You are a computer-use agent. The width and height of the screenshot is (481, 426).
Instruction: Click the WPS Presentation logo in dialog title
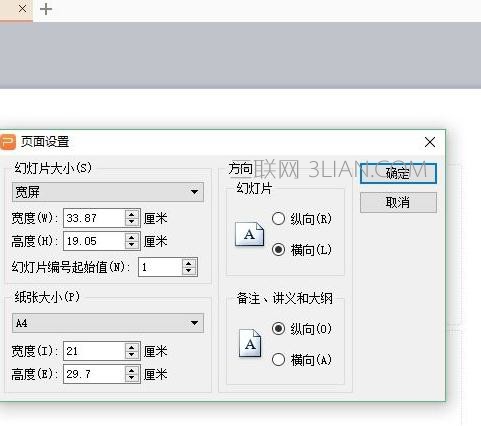tap(8, 142)
